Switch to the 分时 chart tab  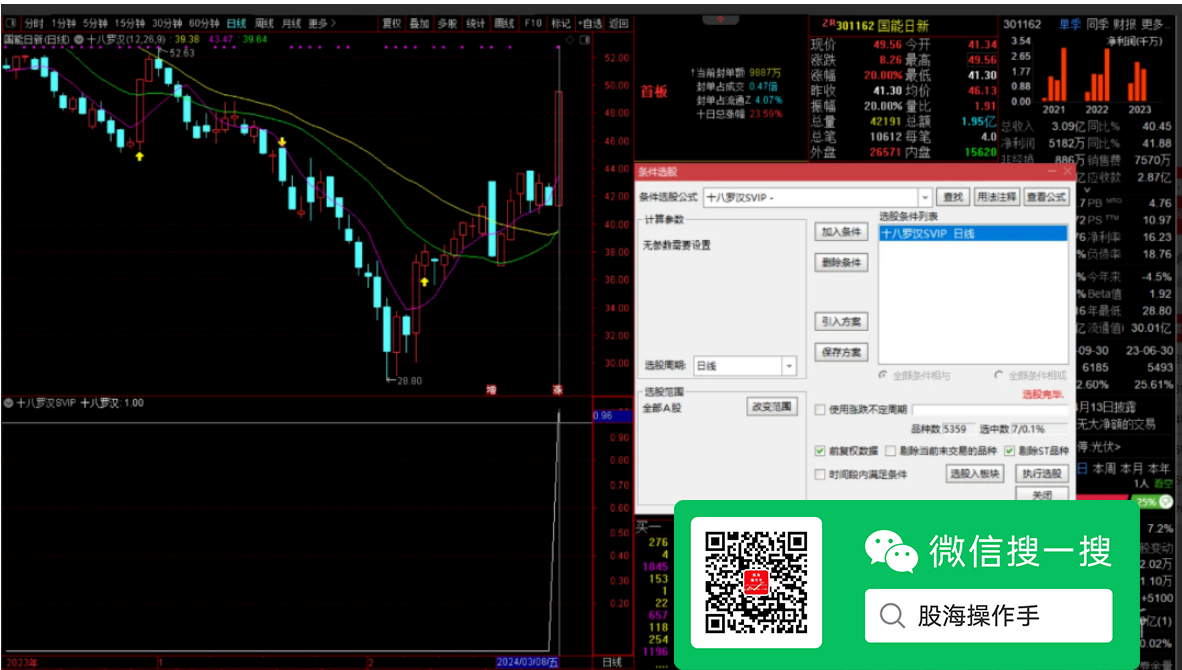click(34, 23)
